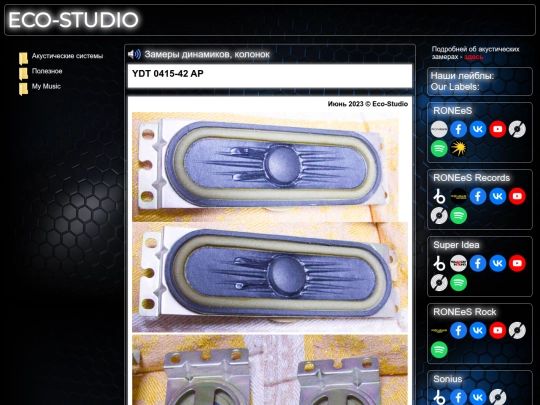Screen dimensions: 540x405
Task: Open Super Idea disc music icon
Action: click(x=439, y=283)
